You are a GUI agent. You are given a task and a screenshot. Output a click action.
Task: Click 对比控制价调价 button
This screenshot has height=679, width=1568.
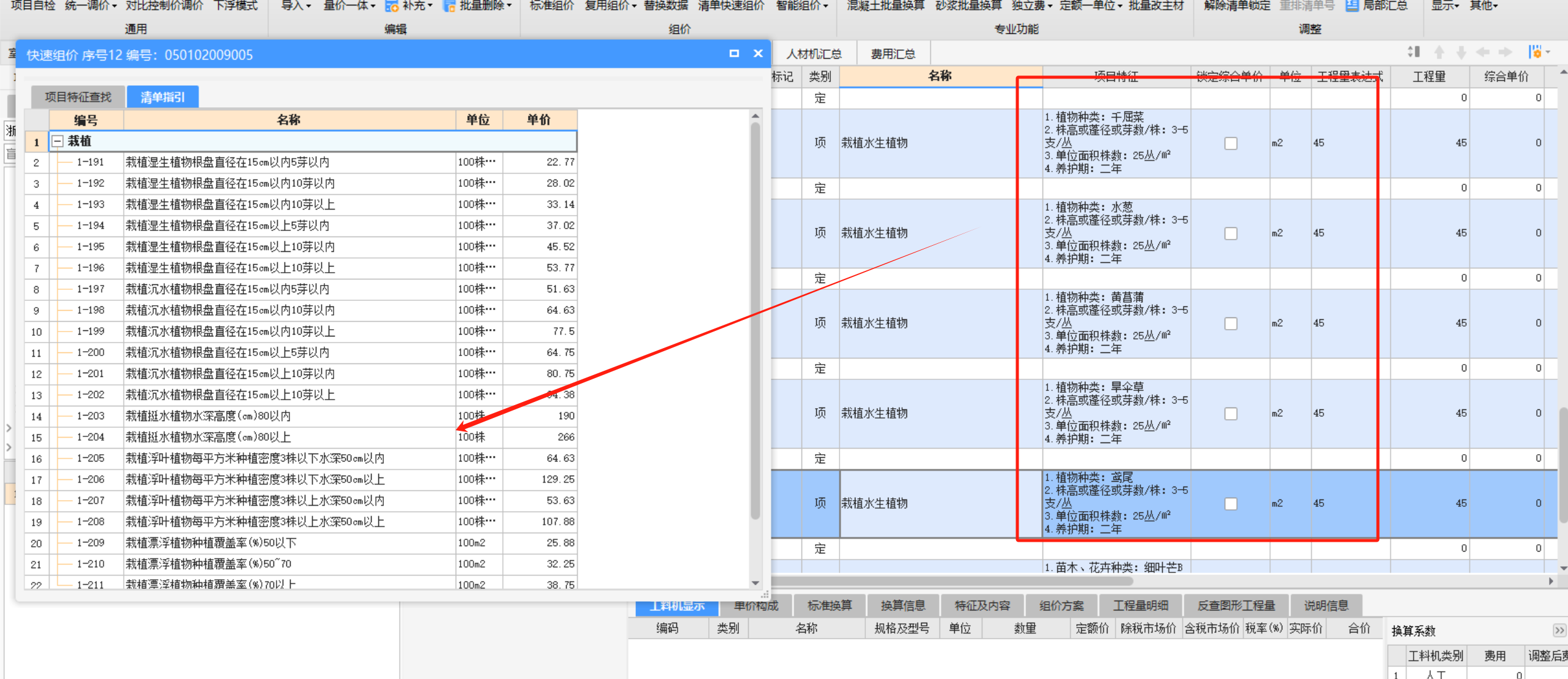click(x=164, y=6)
